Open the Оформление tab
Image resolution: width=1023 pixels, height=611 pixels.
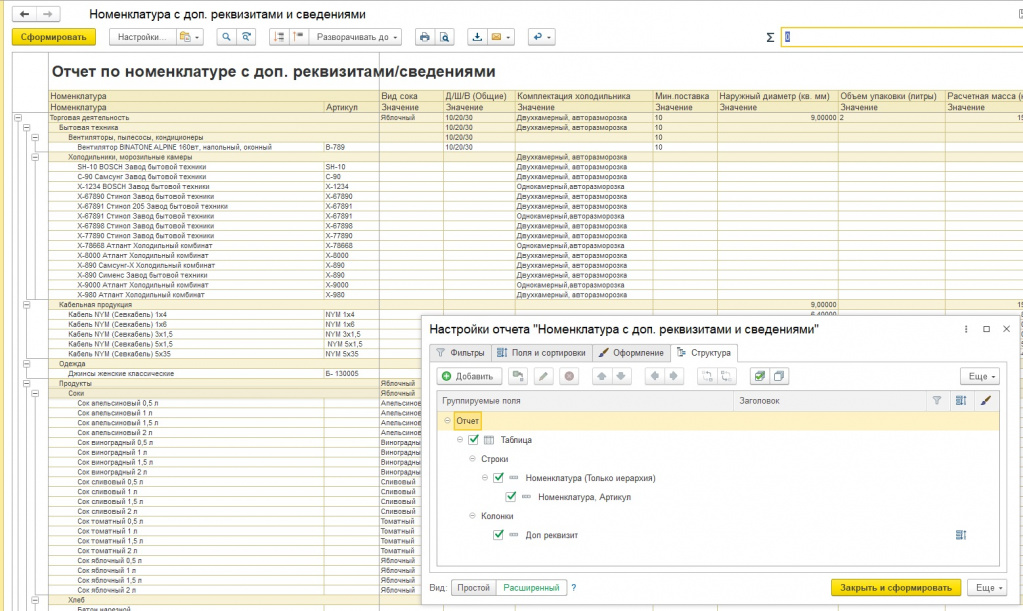[x=631, y=353]
